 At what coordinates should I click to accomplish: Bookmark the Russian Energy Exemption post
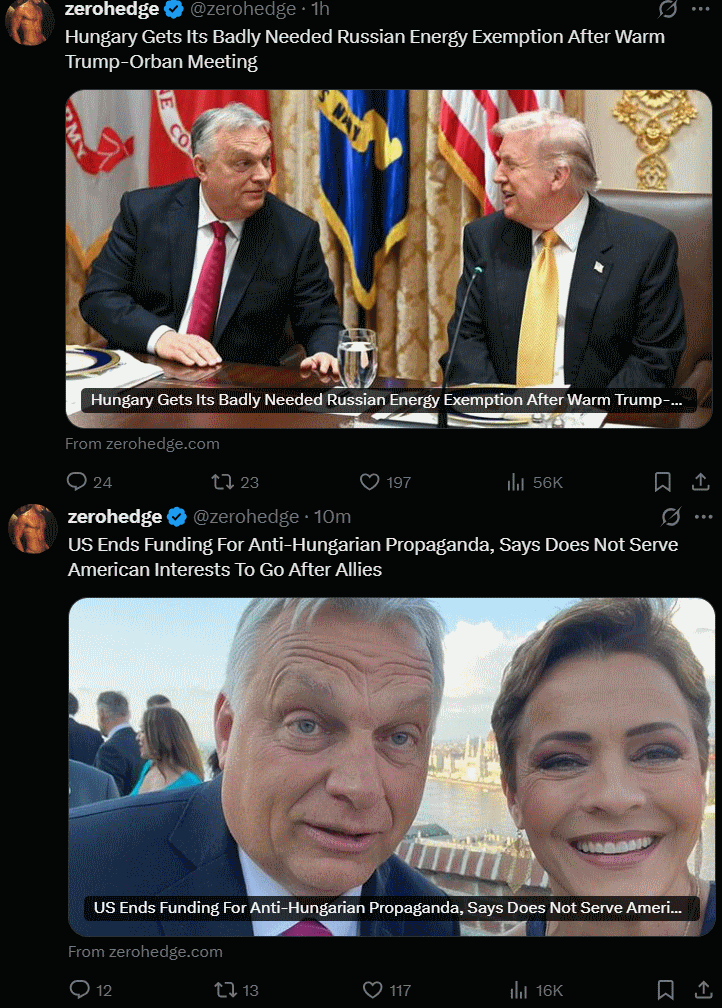pos(662,482)
